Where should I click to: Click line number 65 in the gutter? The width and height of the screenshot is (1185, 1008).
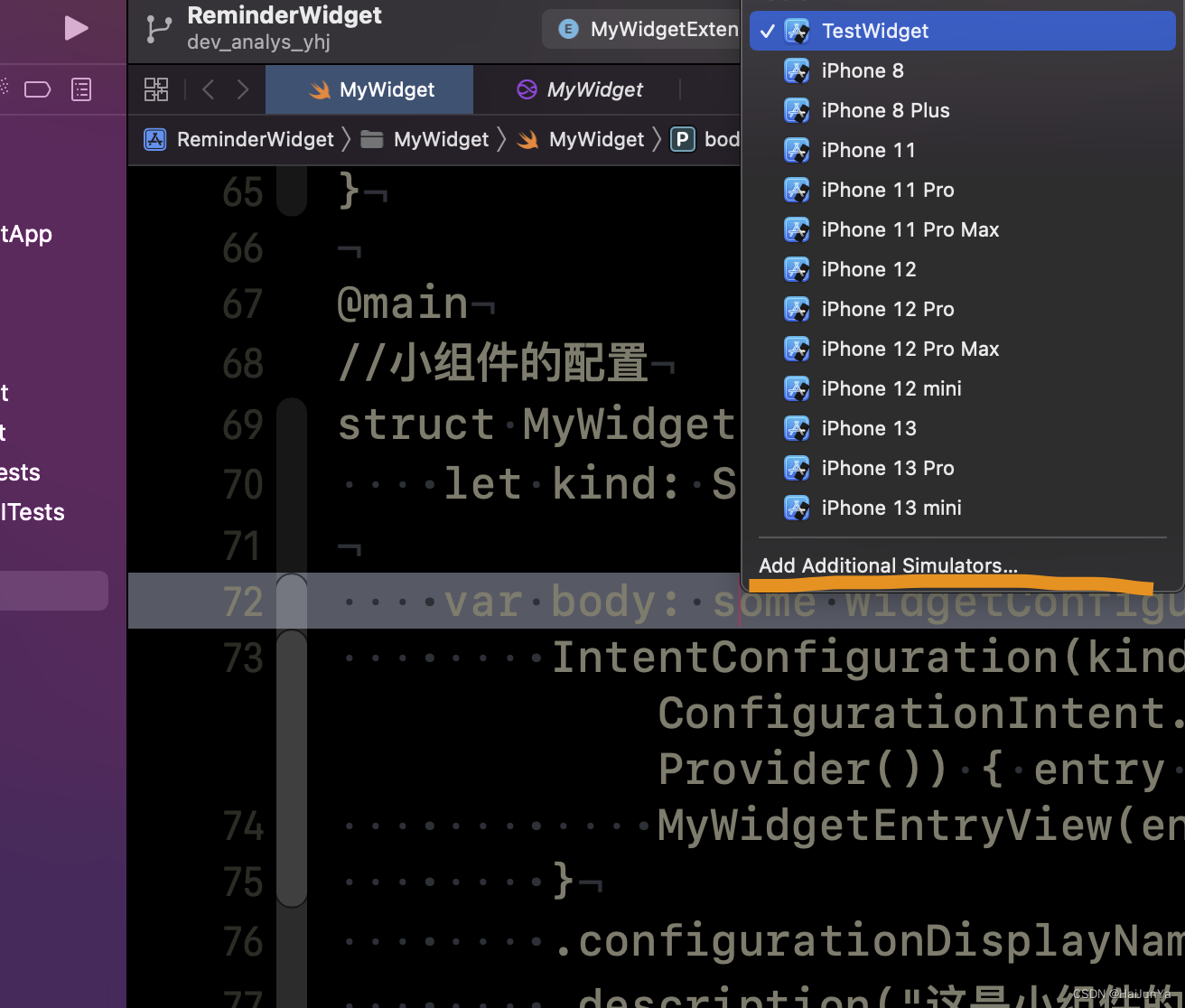(x=243, y=191)
